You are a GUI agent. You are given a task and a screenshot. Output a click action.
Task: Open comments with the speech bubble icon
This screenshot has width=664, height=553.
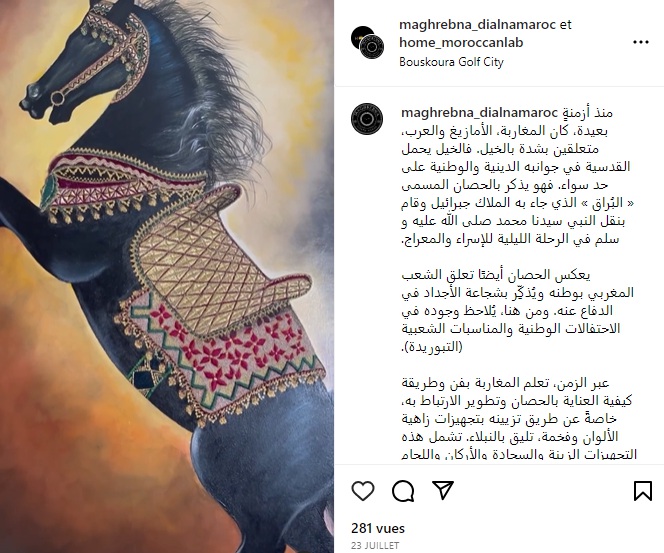point(403,491)
